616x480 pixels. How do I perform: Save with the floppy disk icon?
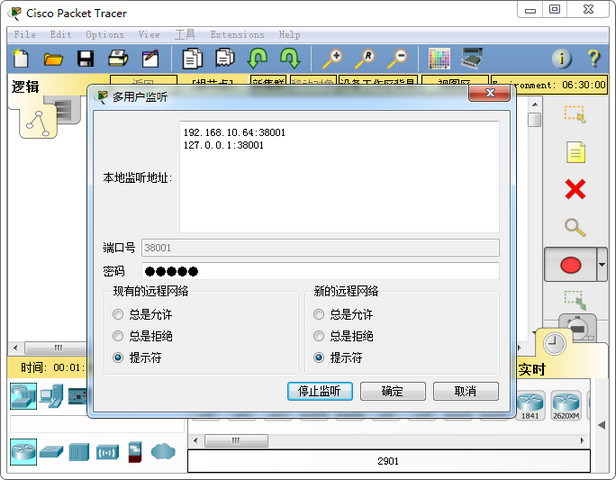point(85,59)
